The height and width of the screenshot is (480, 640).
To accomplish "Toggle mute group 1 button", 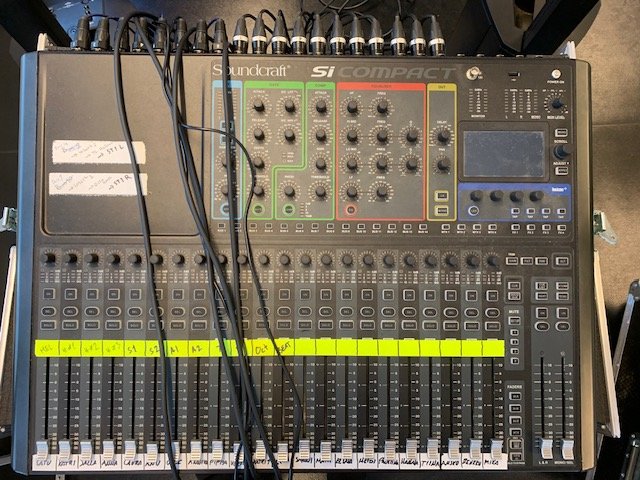I will pos(514,331).
